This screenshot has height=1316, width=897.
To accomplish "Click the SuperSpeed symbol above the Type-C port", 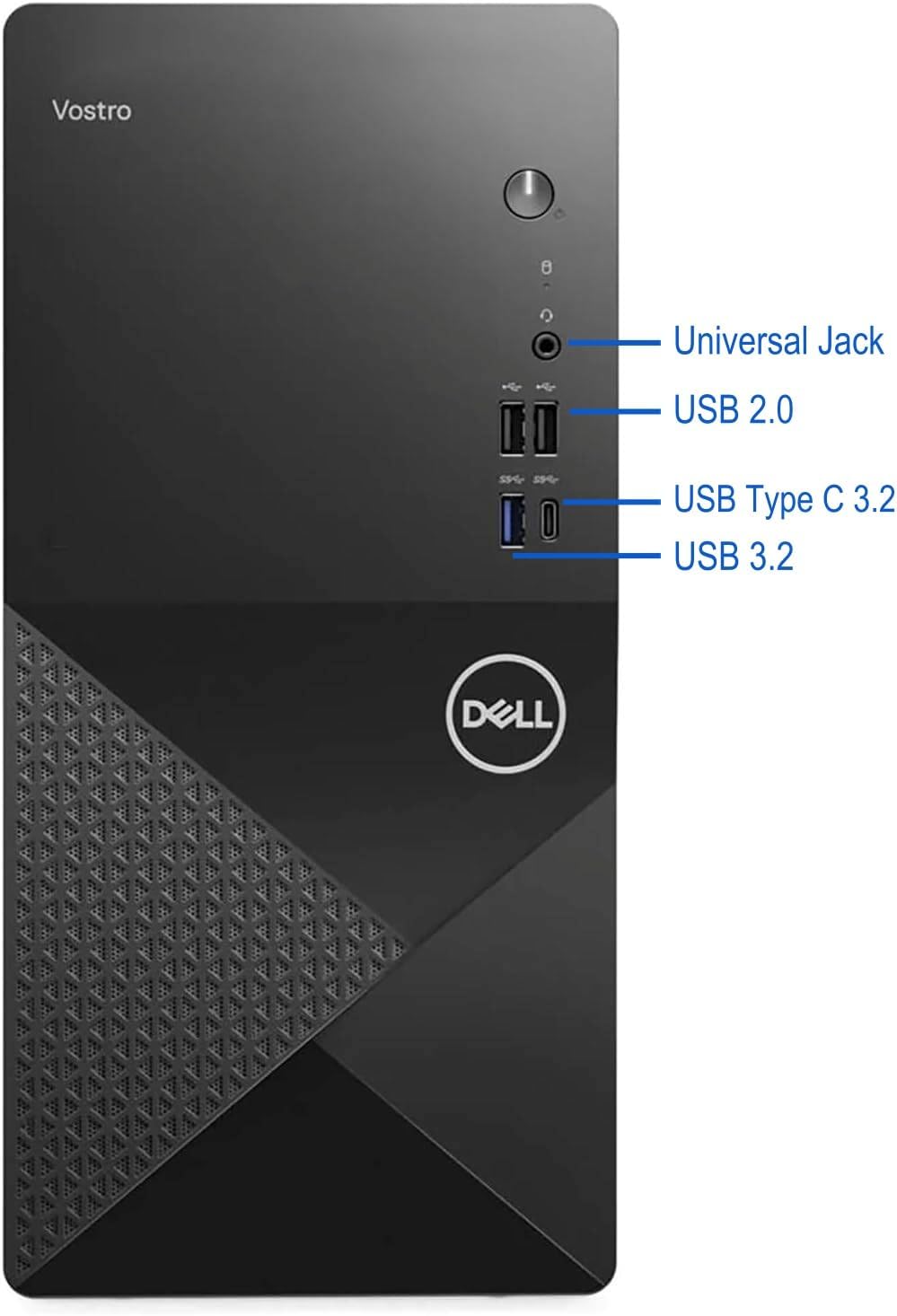I will click(x=547, y=479).
